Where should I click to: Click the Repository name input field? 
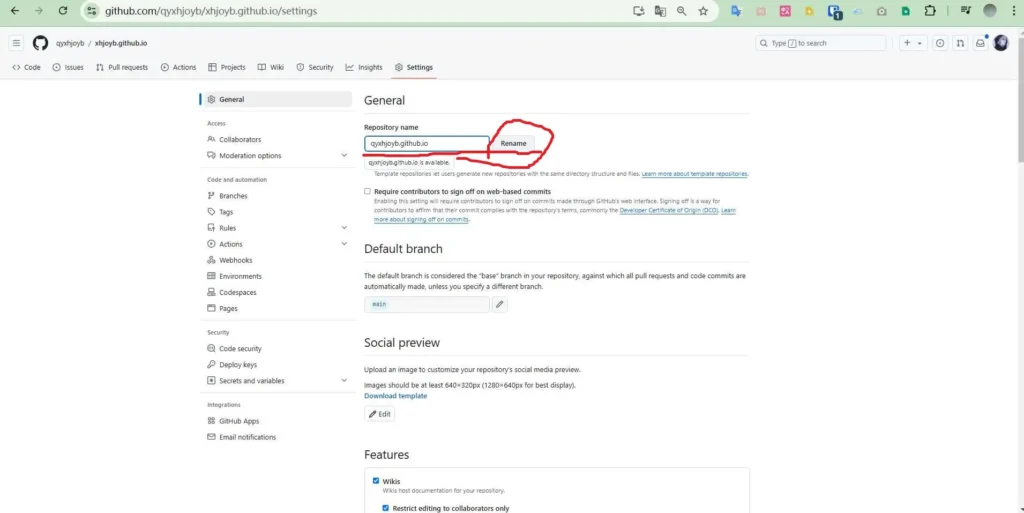tap(426, 143)
